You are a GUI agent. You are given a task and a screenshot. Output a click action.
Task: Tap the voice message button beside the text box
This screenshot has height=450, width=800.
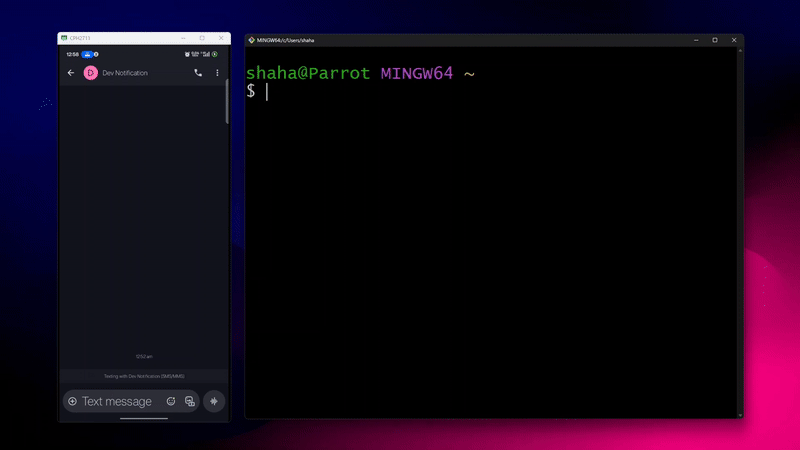[214, 401]
